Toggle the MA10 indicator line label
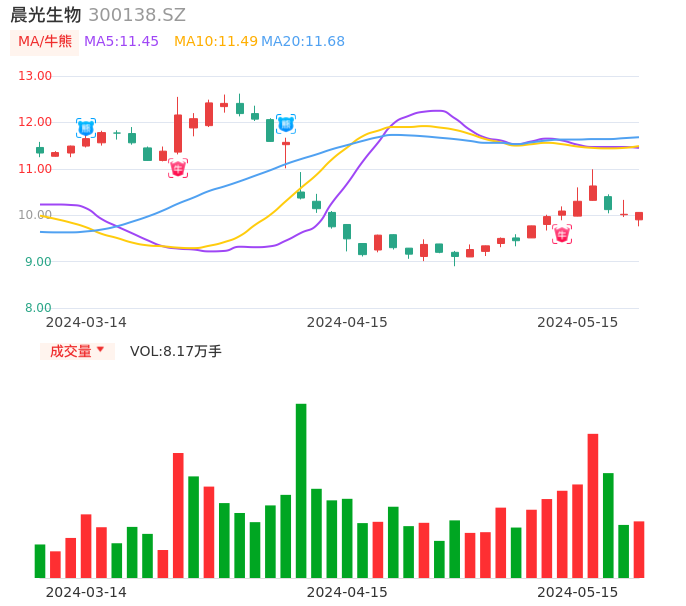The height and width of the screenshot is (606, 686). pyautogui.click(x=215, y=41)
